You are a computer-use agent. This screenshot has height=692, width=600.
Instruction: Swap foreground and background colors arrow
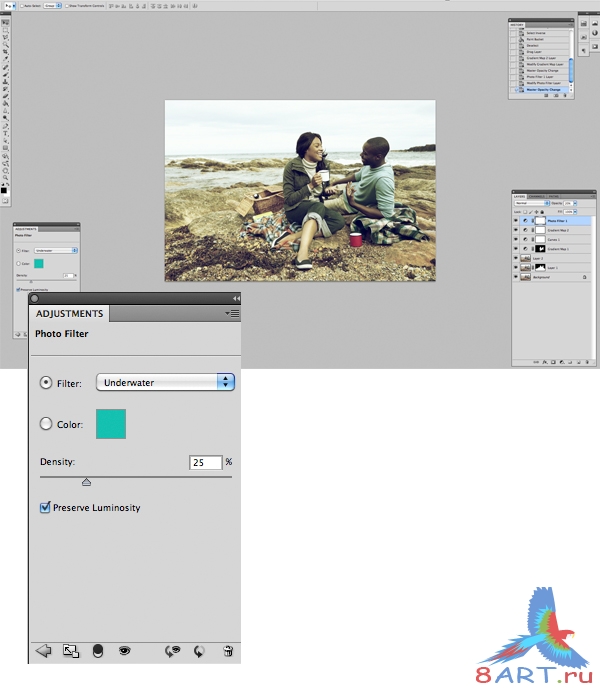click(x=8, y=184)
